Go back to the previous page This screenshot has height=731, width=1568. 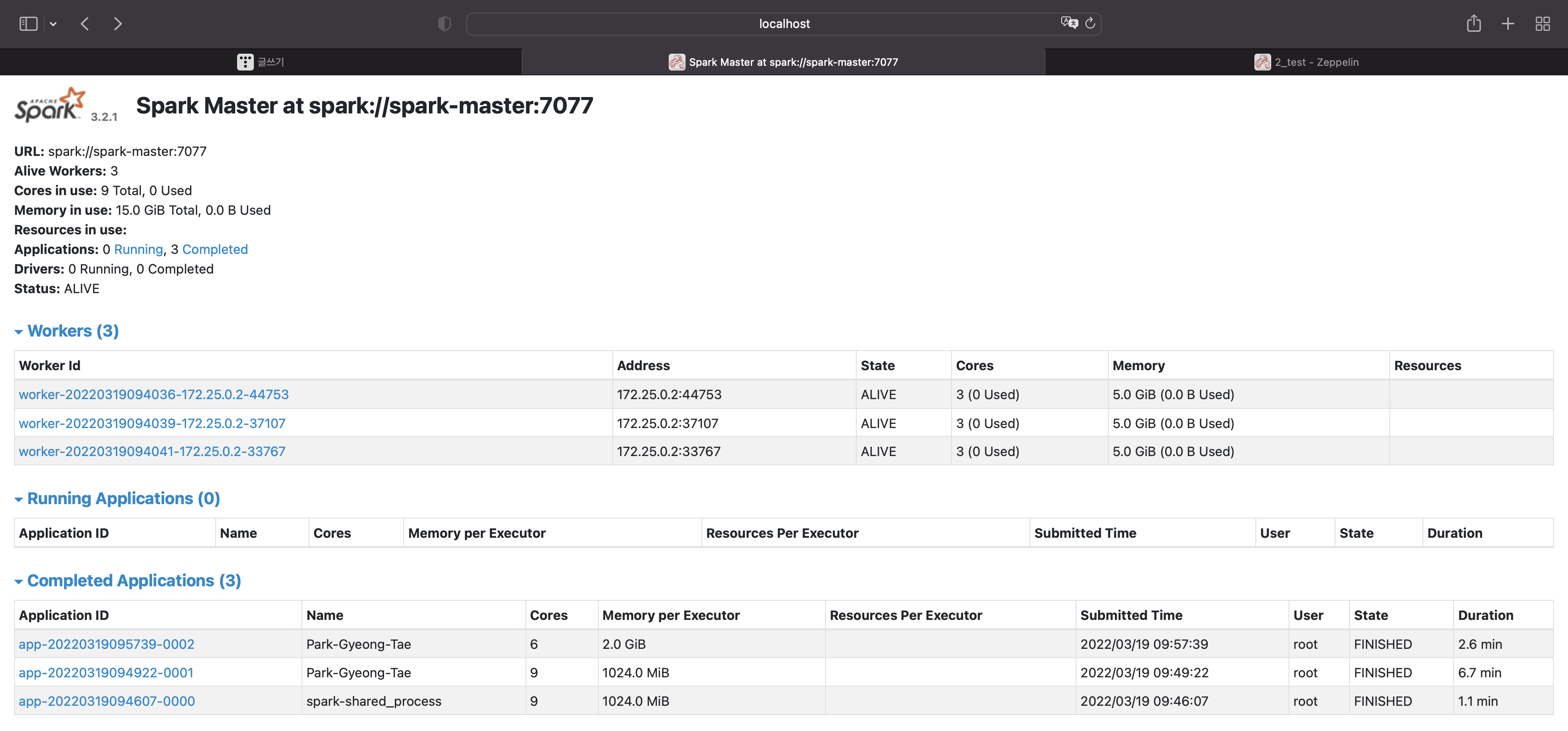coord(85,24)
